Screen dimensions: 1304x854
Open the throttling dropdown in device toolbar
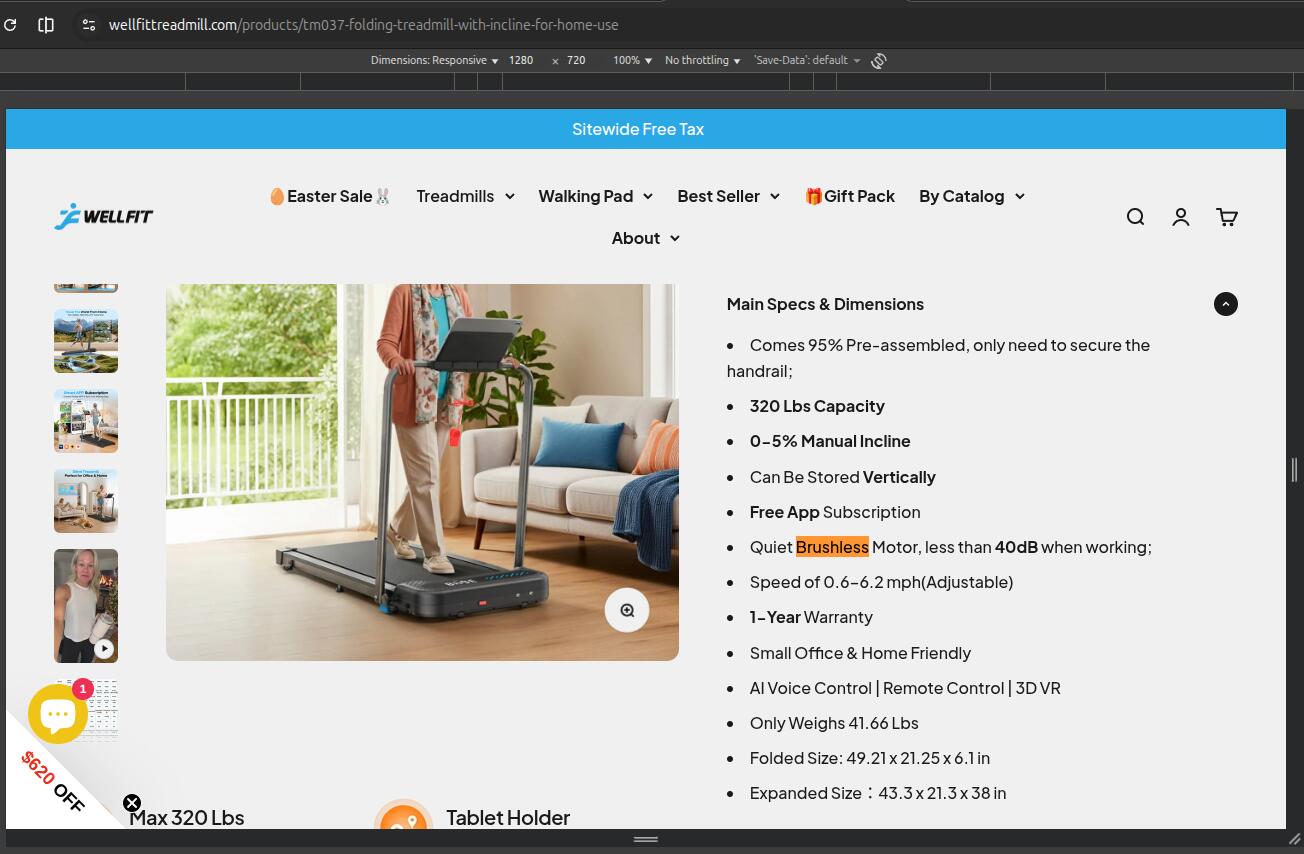(702, 61)
